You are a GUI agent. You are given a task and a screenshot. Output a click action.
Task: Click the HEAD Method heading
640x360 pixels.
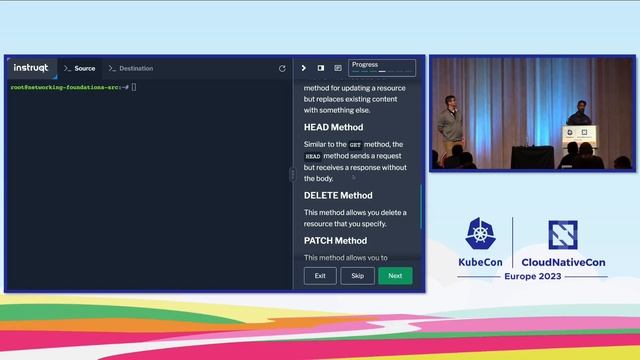(333, 127)
